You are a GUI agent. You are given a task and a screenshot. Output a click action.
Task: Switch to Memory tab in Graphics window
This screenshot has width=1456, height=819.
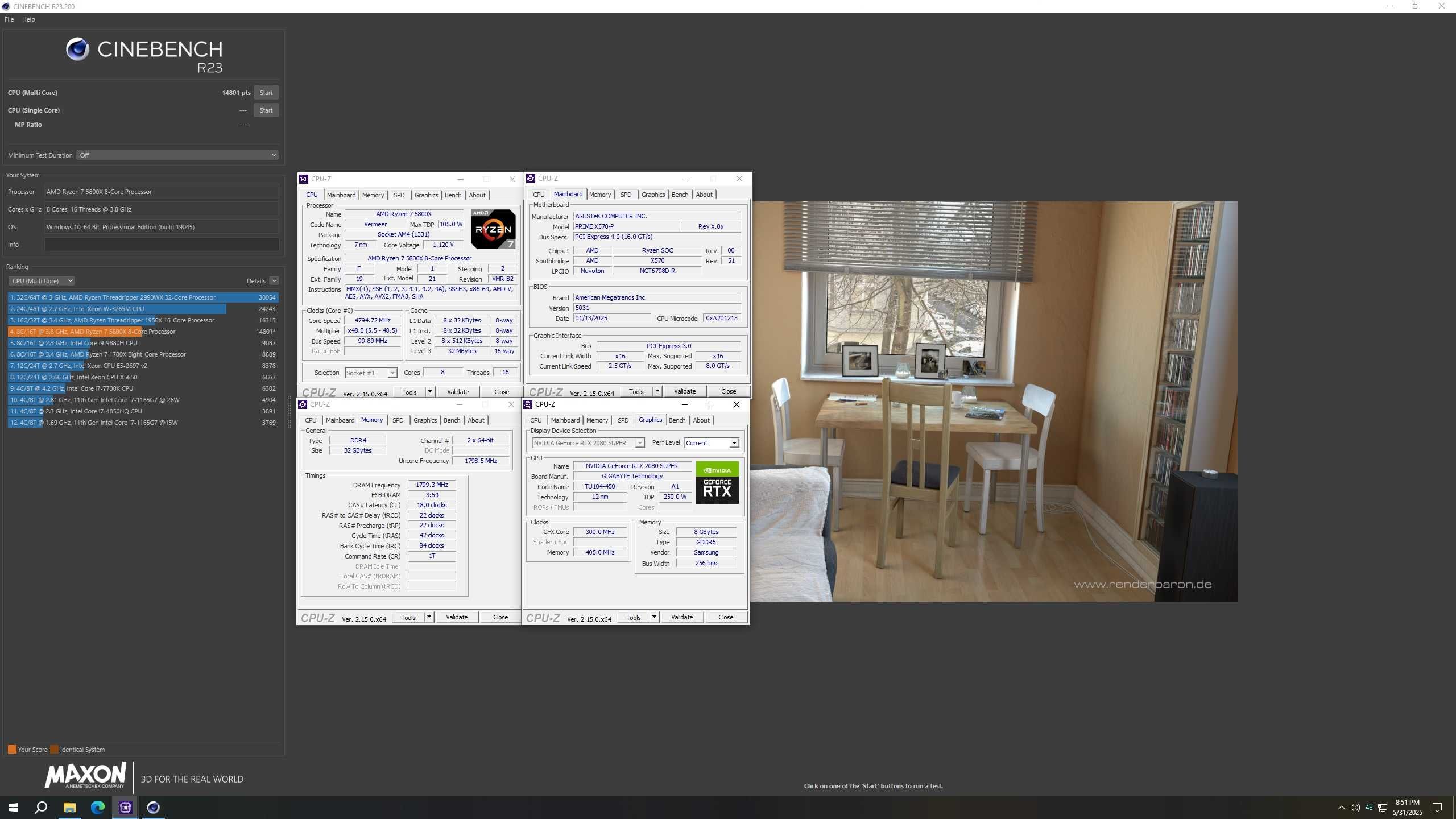(x=597, y=420)
